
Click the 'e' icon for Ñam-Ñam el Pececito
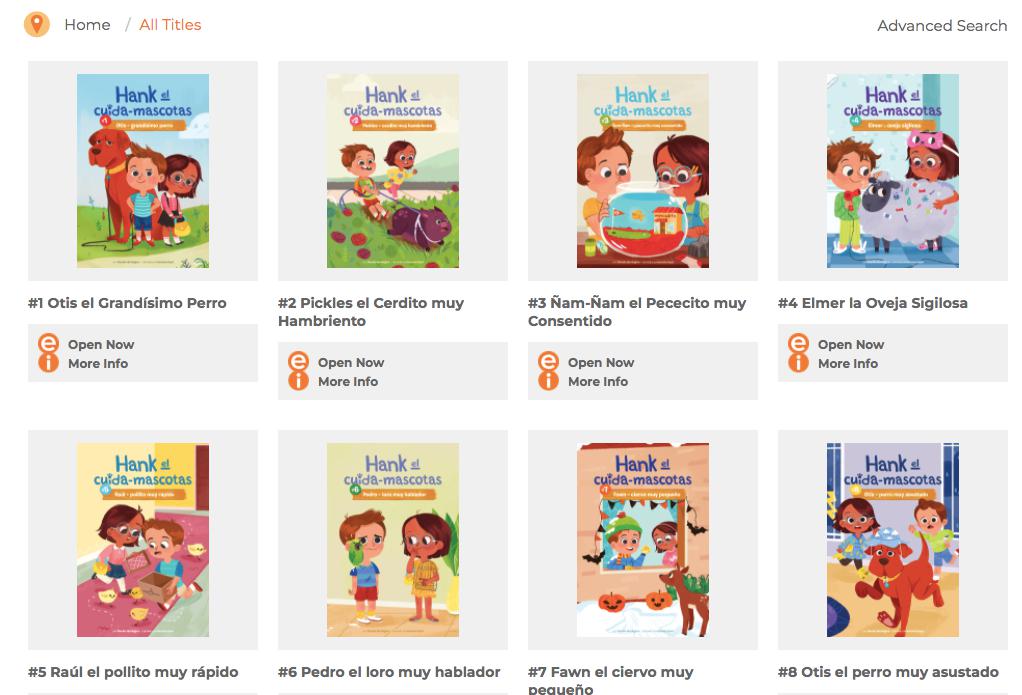[x=548, y=361]
